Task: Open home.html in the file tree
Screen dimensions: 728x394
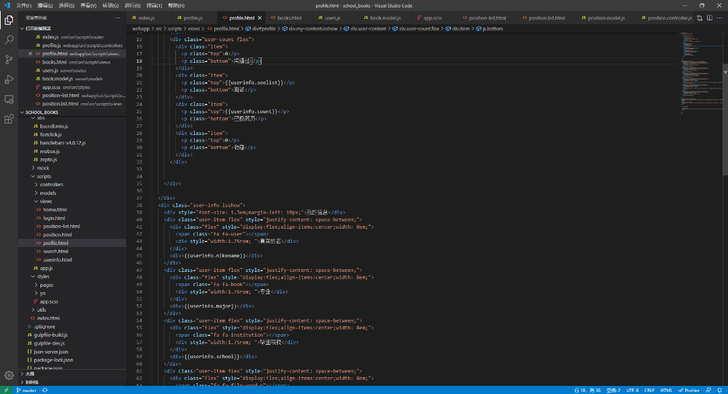Action: click(55, 210)
